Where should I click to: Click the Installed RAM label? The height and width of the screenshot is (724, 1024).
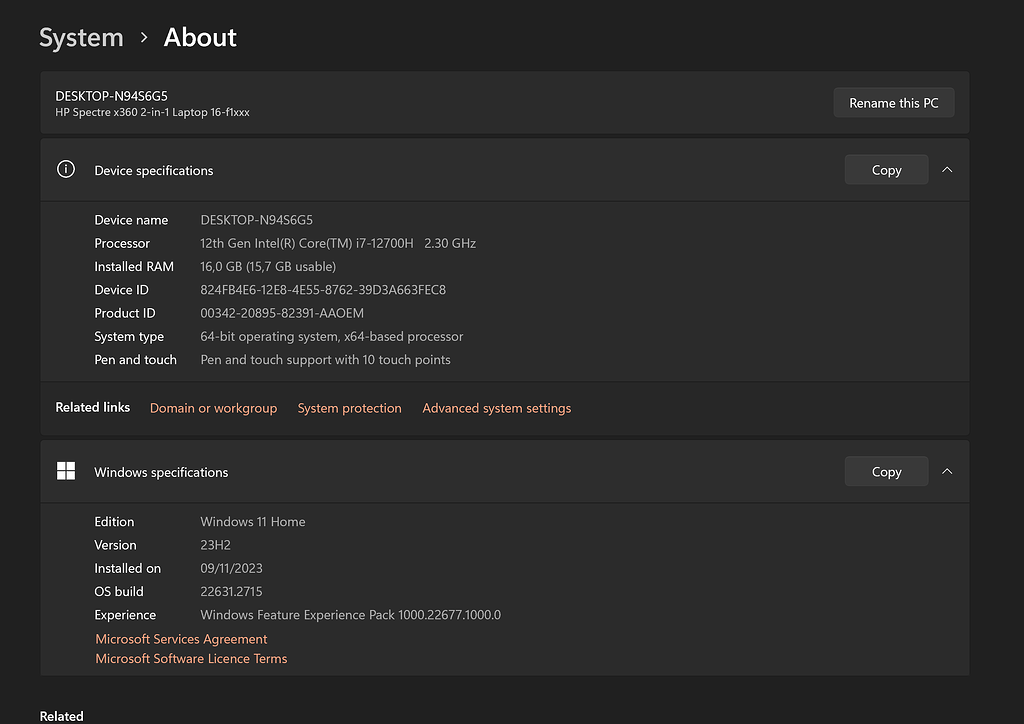point(134,266)
